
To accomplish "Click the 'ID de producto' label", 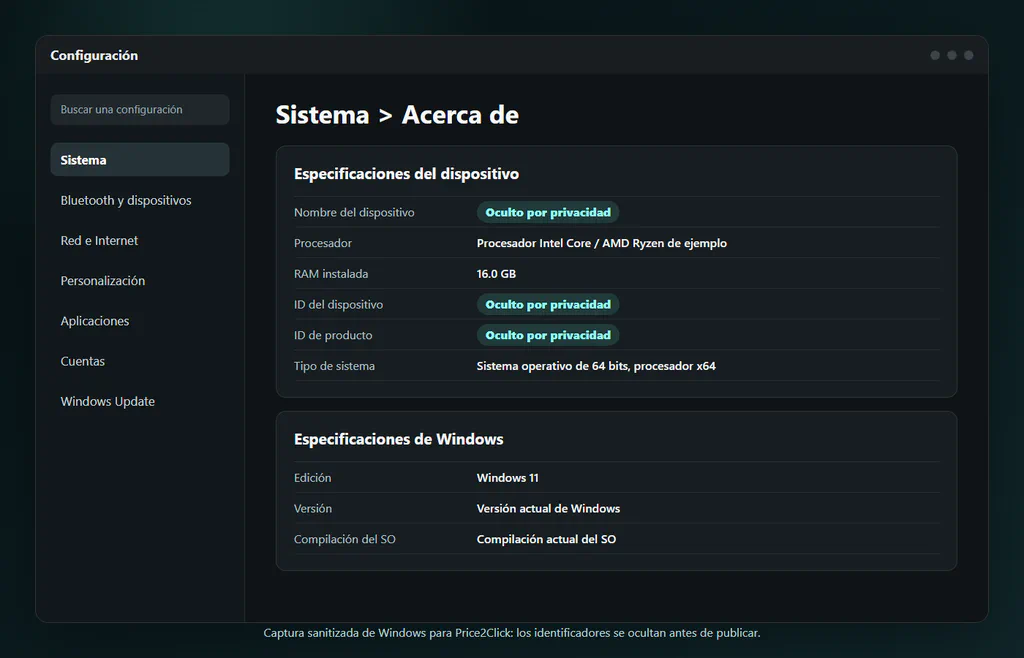I will pos(333,335).
